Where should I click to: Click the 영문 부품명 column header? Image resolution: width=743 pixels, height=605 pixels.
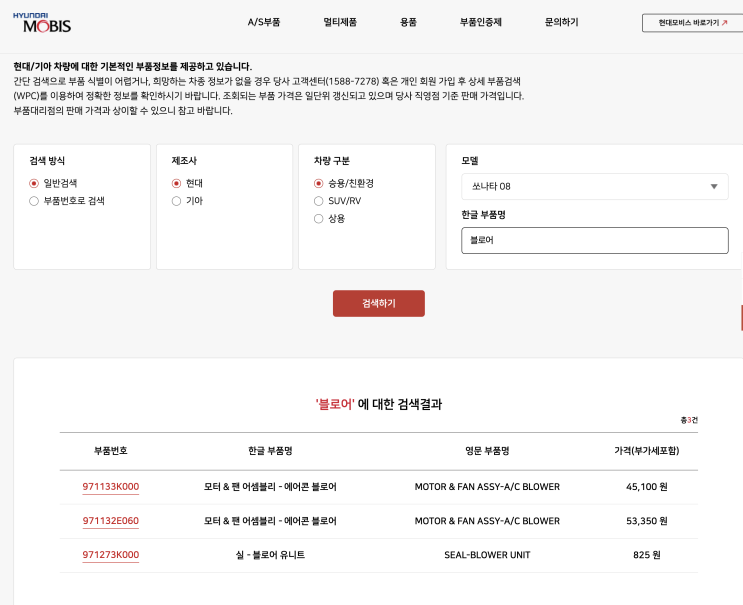pos(487,451)
